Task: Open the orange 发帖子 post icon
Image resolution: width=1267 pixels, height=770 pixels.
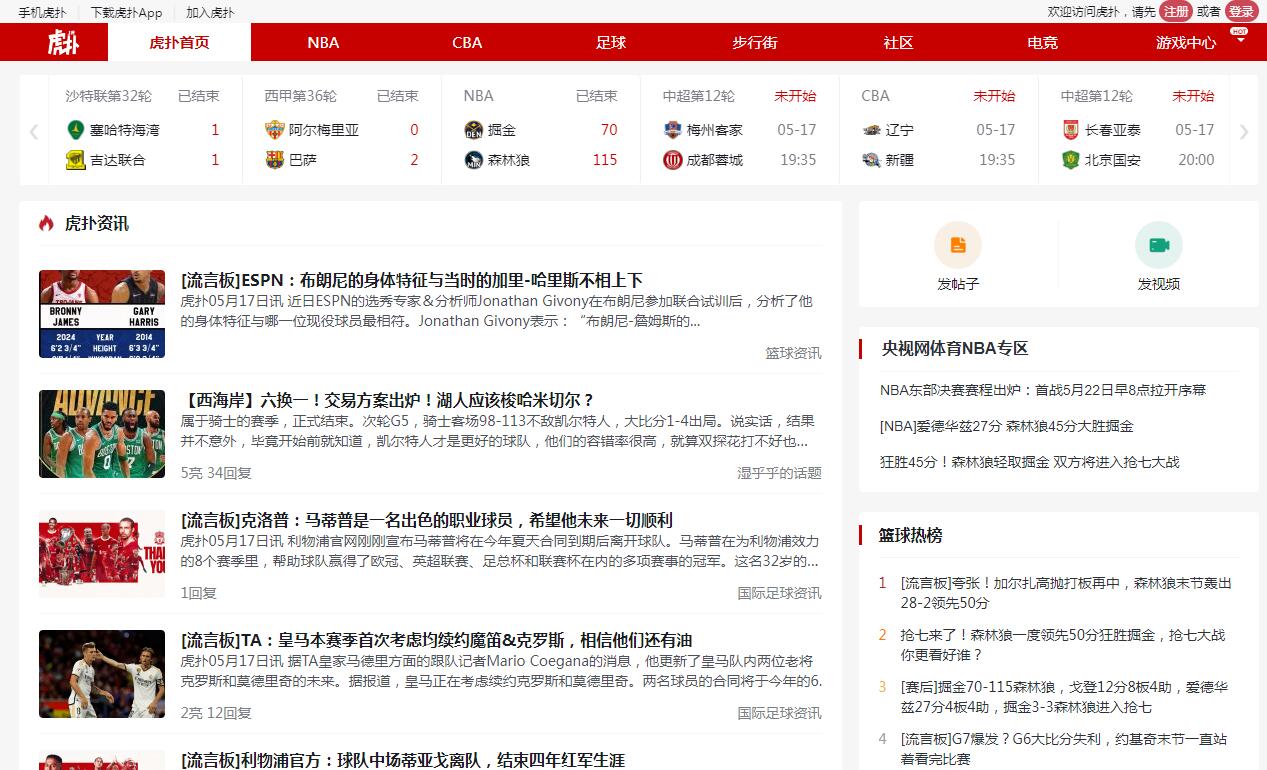Action: 958,245
